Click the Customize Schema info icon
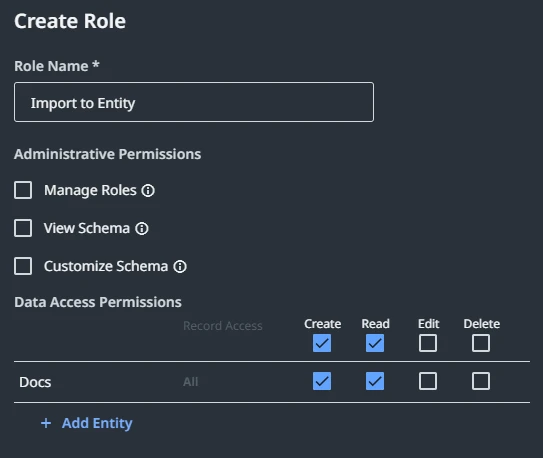Image resolution: width=543 pixels, height=458 pixels. coord(180,267)
